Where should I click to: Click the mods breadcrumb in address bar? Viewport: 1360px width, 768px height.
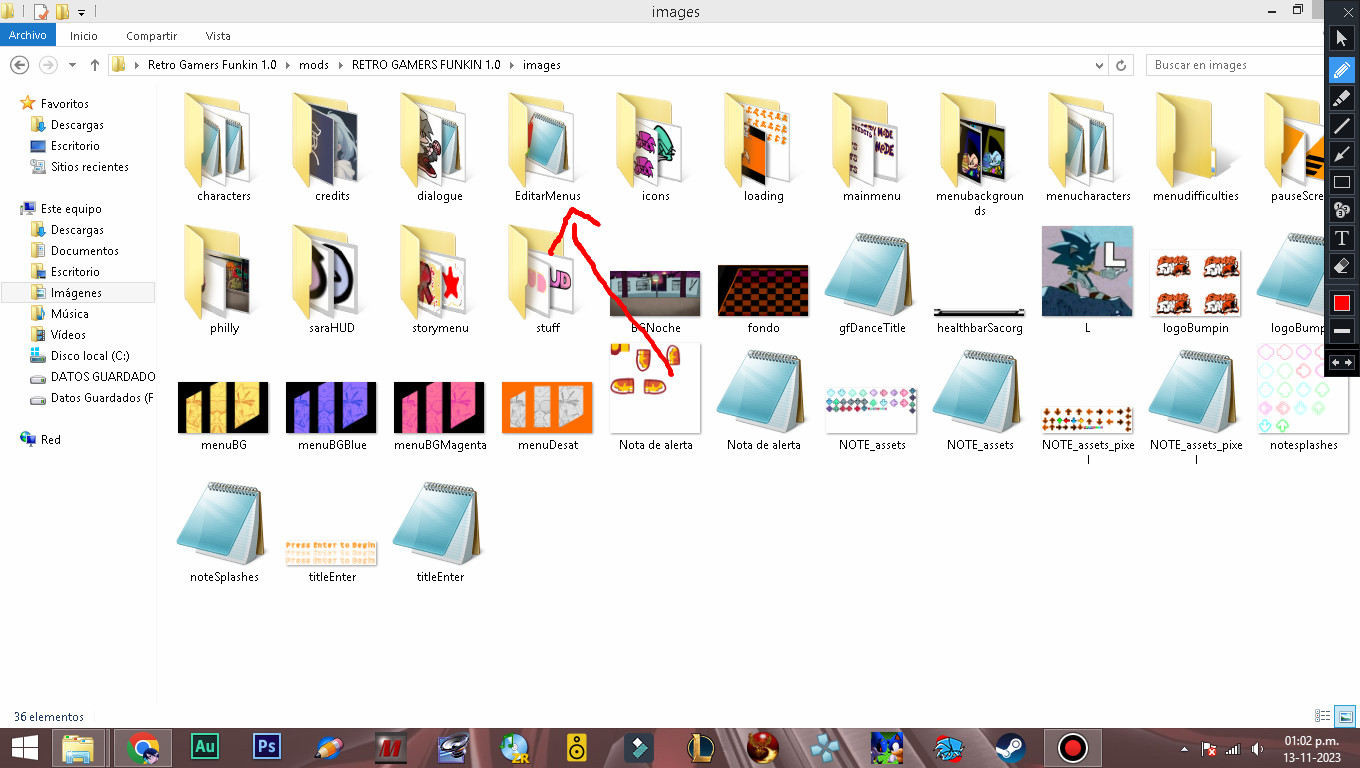313,65
